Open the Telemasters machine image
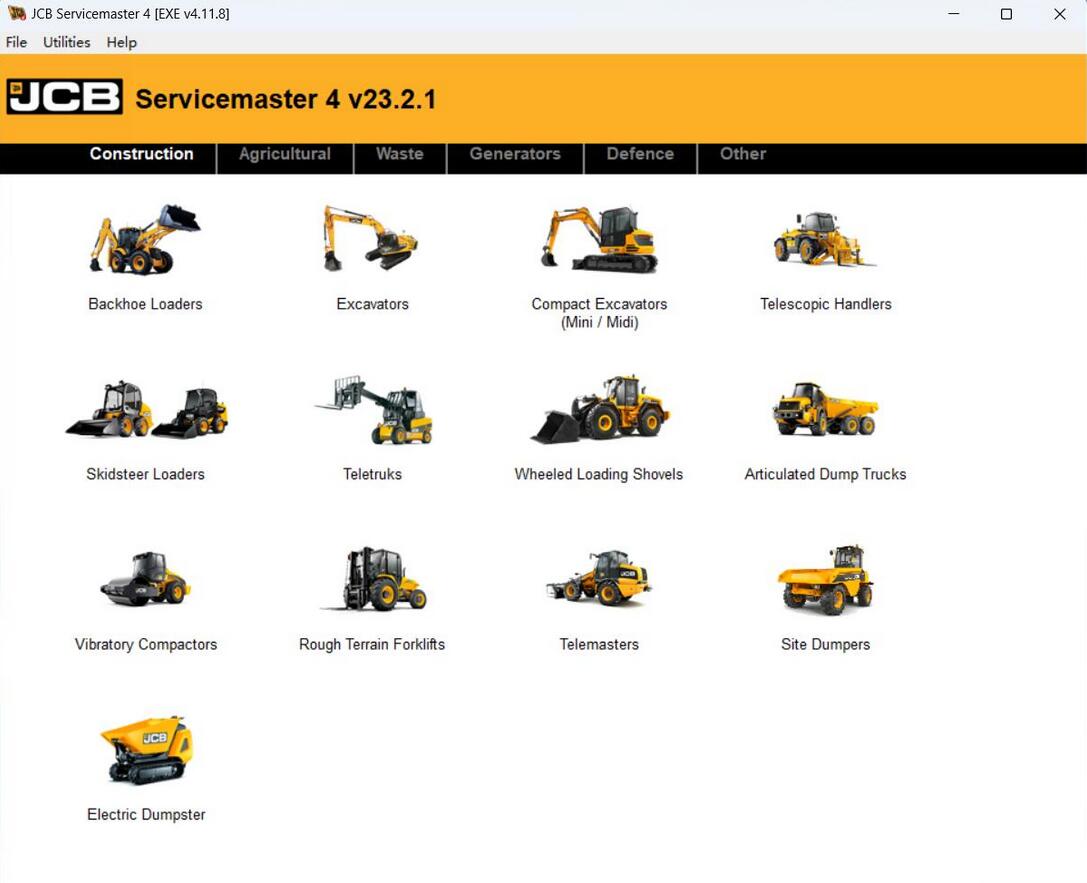 coord(598,578)
